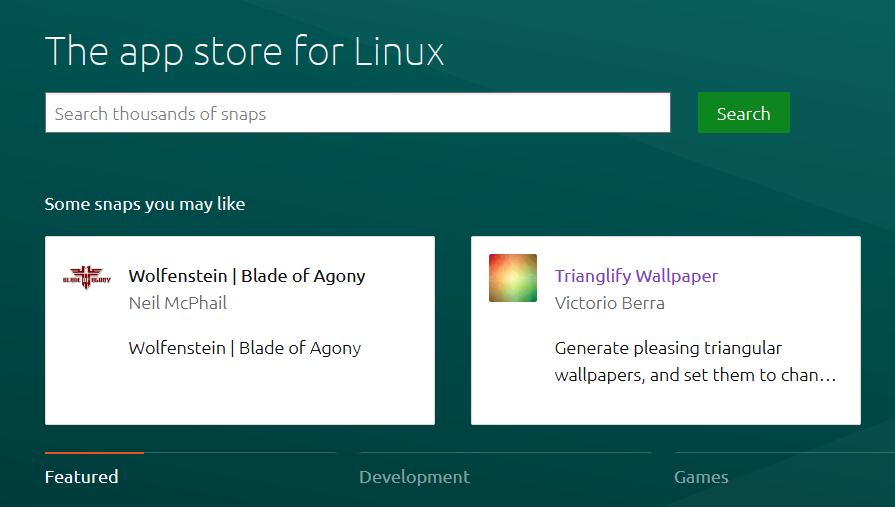The height and width of the screenshot is (507, 895).
Task: Click the 'Some snaps you may like' label
Action: [145, 204]
